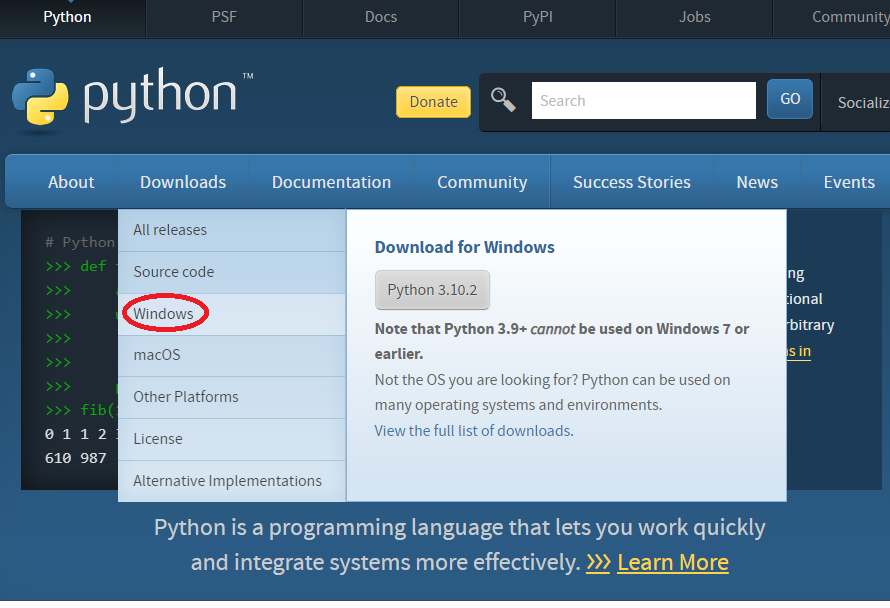Click the Python 3.10.2 download button
890x608 pixels.
point(432,290)
